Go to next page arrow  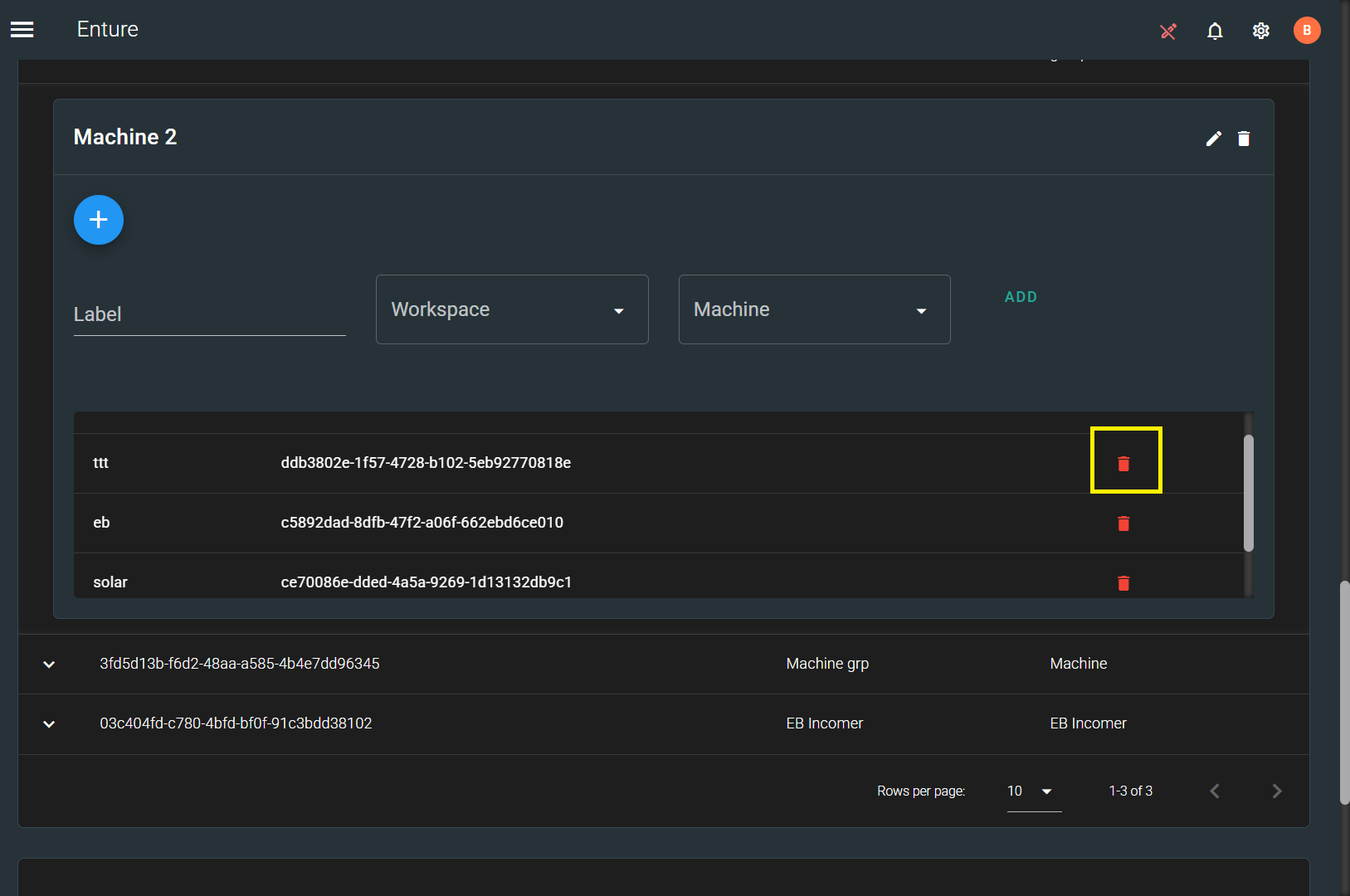pos(1277,791)
